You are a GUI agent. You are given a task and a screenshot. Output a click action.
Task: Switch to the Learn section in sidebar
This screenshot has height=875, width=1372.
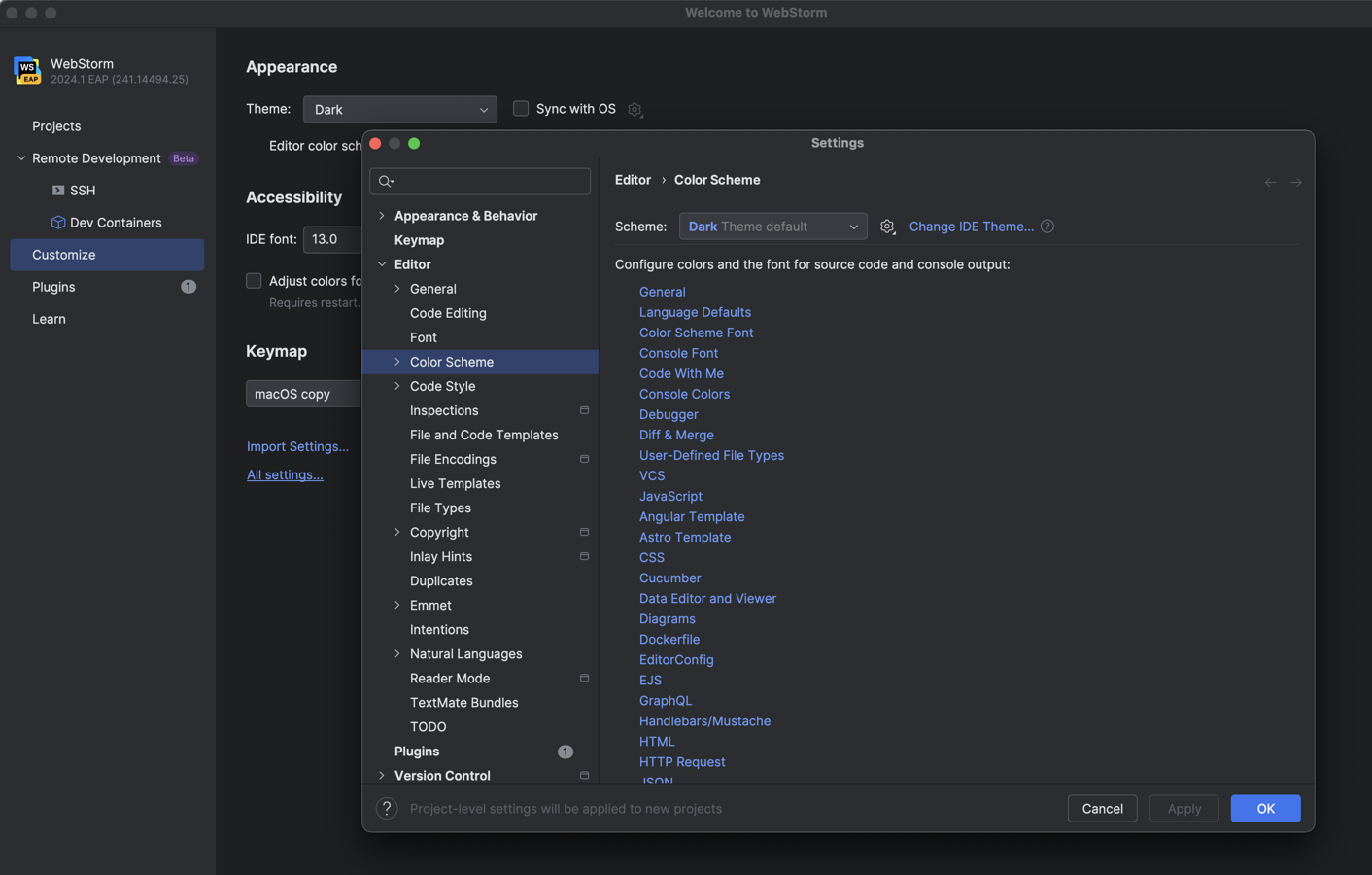(x=49, y=318)
